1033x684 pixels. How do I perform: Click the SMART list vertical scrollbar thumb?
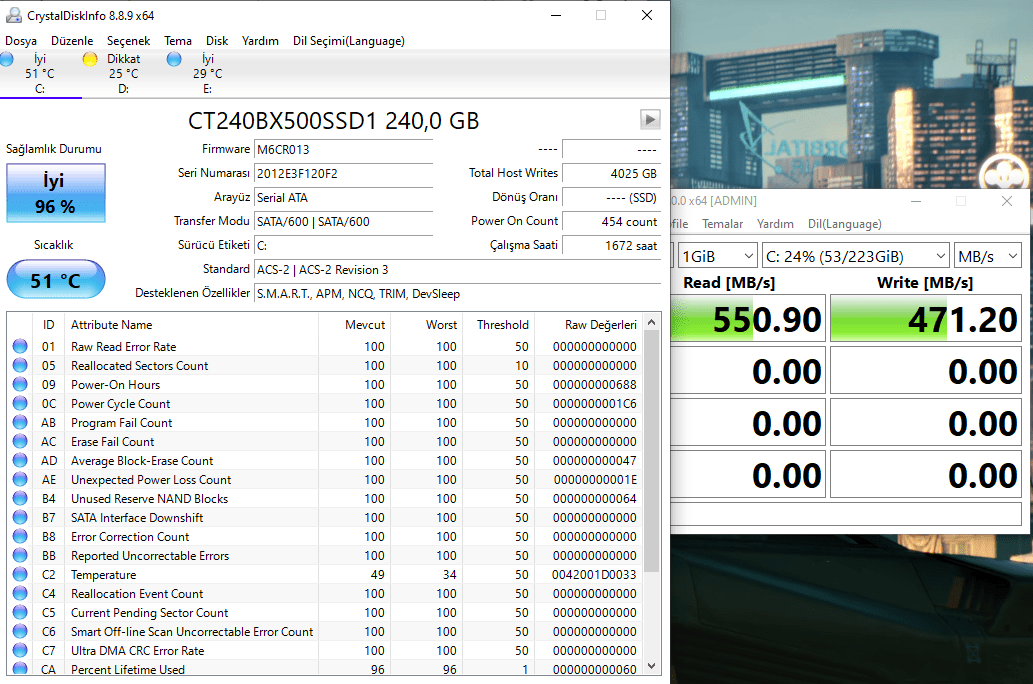652,451
